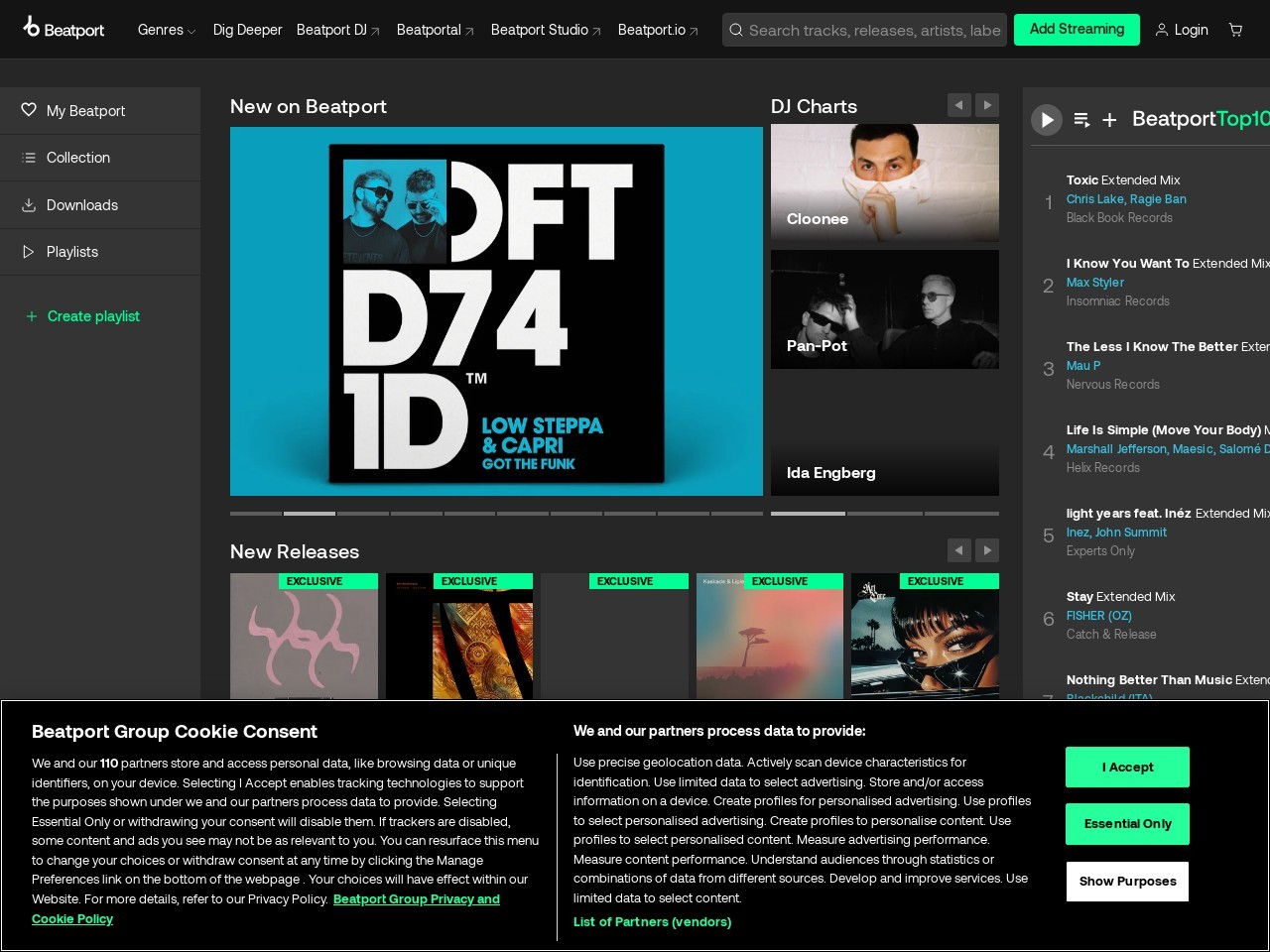Click Essential Only cookie button
The image size is (1270, 952).
[x=1127, y=824]
